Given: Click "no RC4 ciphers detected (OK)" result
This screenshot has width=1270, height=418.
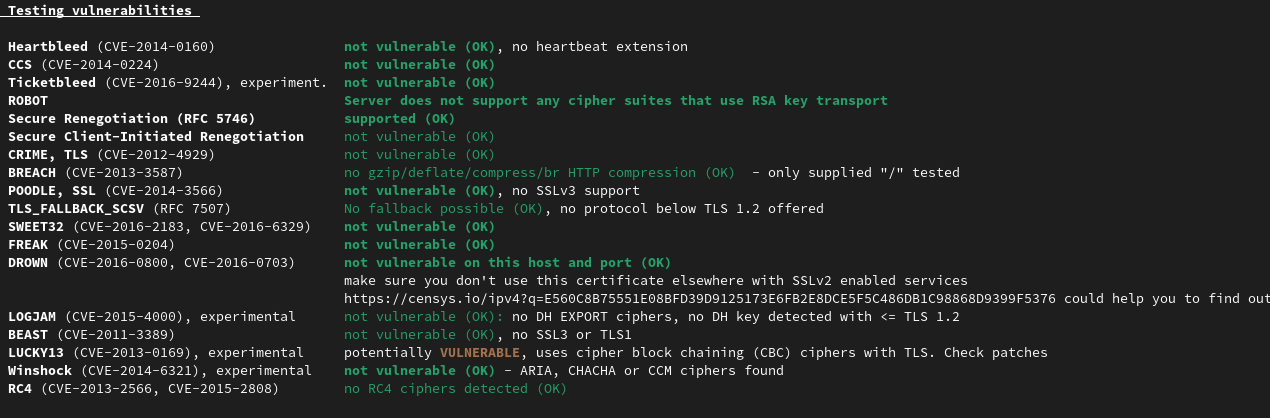Looking at the screenshot, I should 455,389.
